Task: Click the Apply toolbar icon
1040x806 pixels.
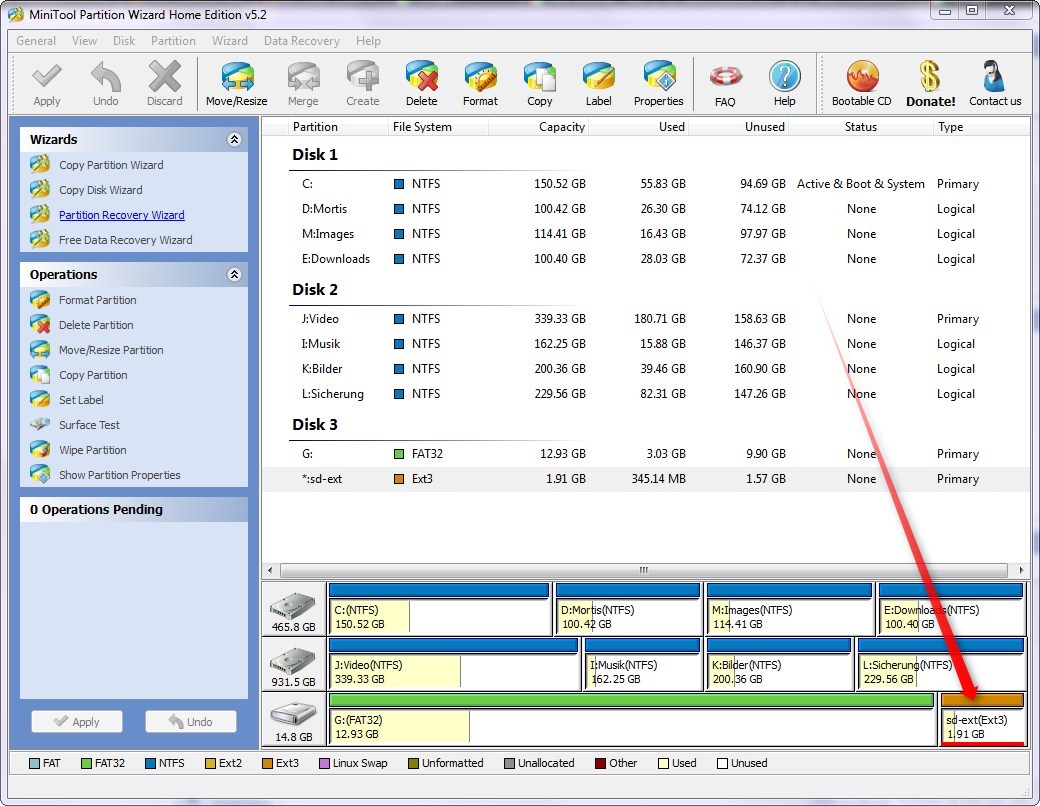Action: pyautogui.click(x=46, y=84)
